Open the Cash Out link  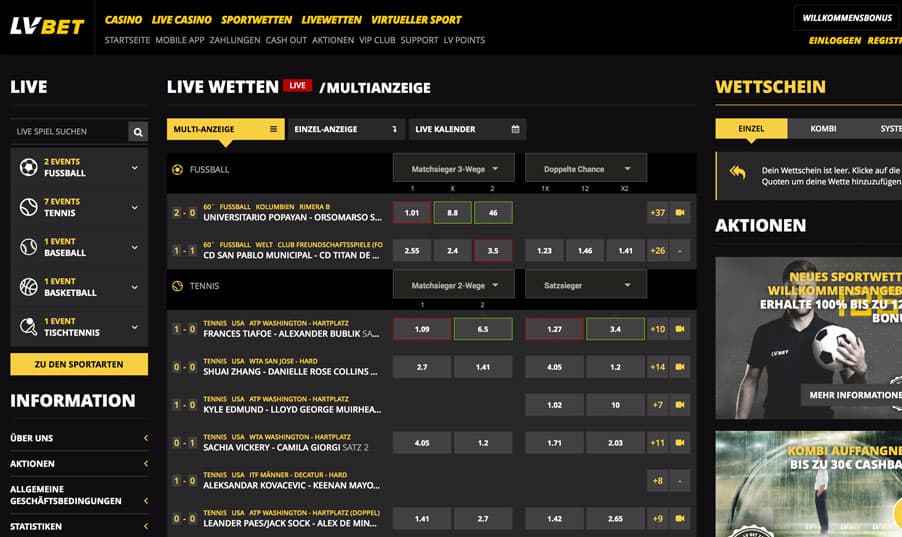[x=286, y=40]
